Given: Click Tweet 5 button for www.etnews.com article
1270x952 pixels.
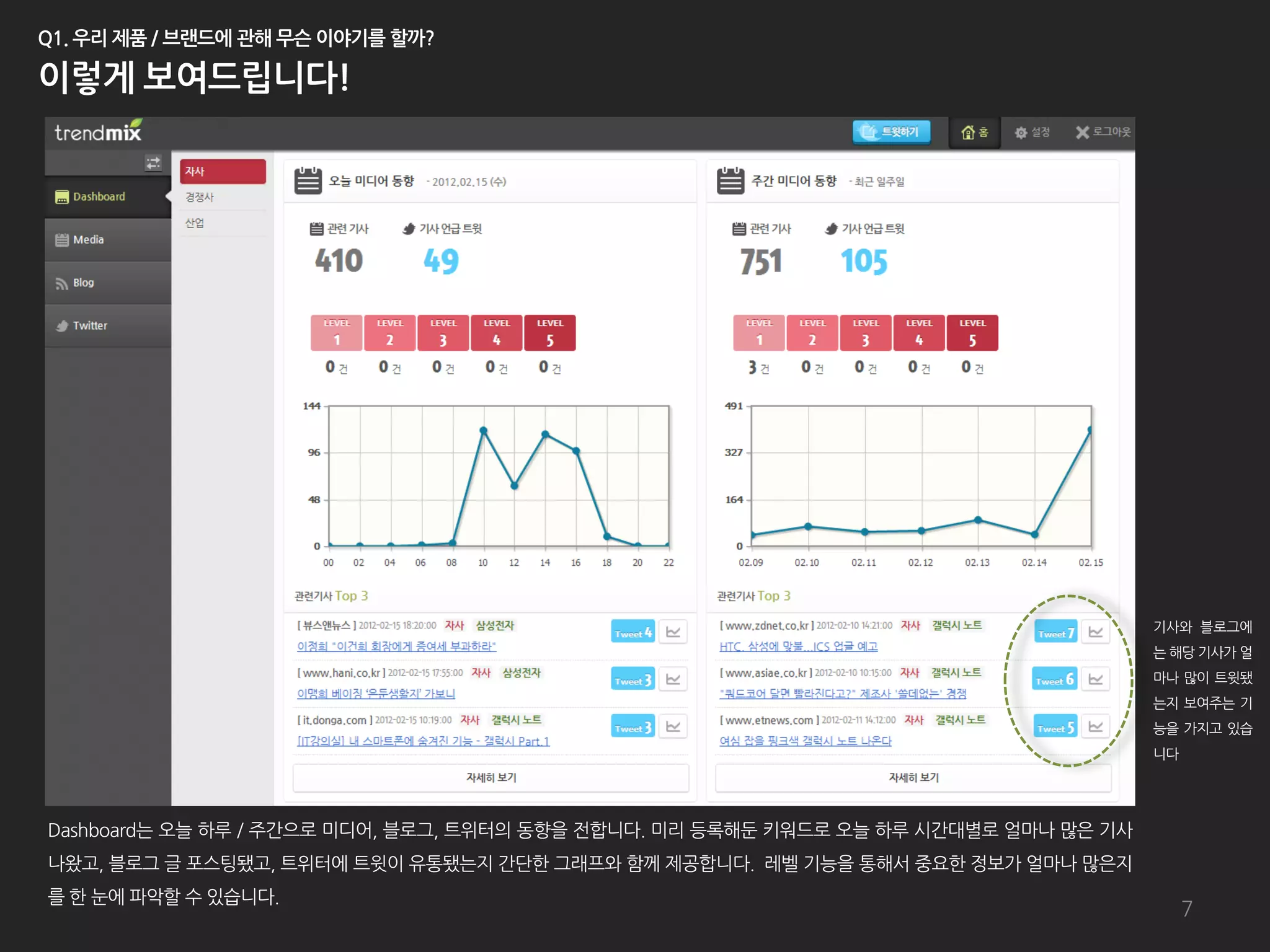Looking at the screenshot, I should (x=1055, y=726).
